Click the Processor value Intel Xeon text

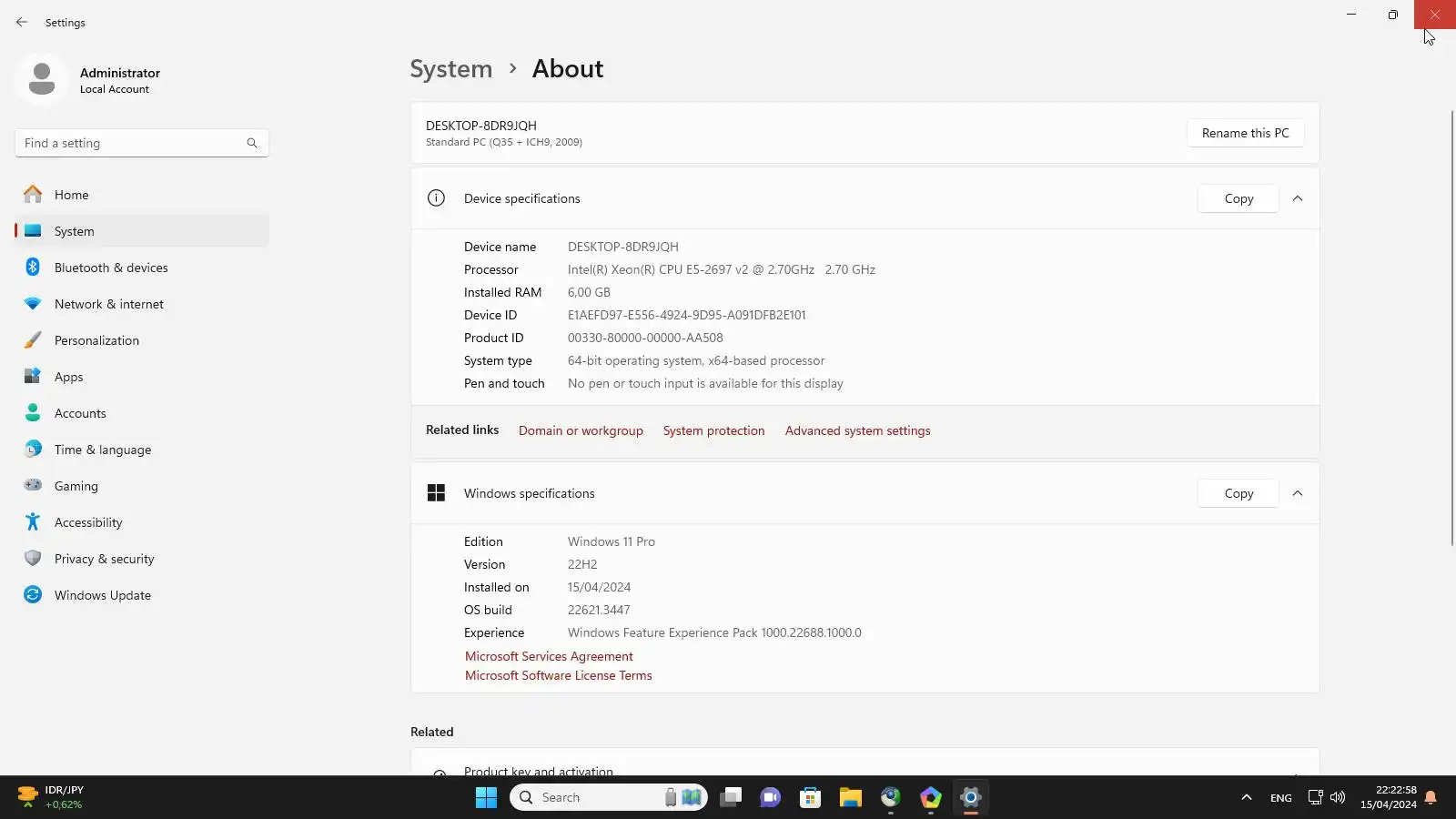click(722, 269)
